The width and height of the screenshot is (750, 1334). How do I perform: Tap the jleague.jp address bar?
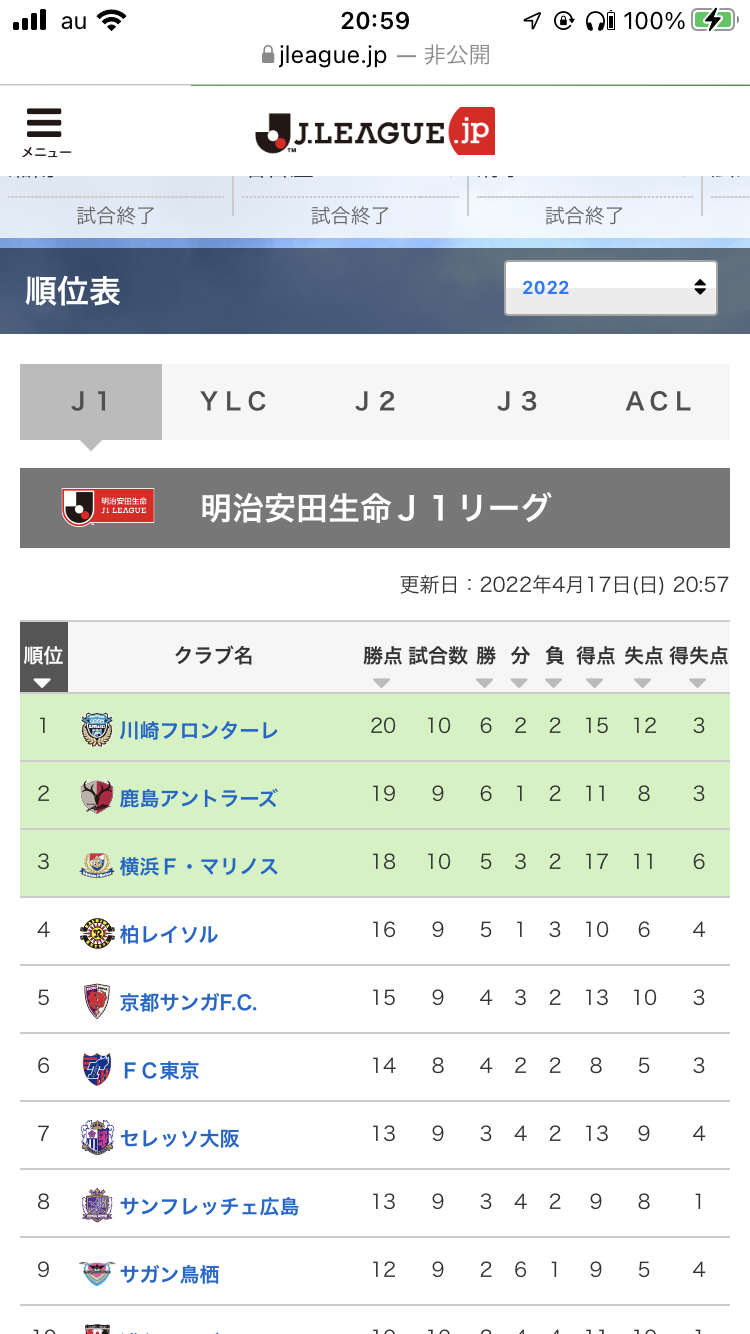pyautogui.click(x=375, y=55)
